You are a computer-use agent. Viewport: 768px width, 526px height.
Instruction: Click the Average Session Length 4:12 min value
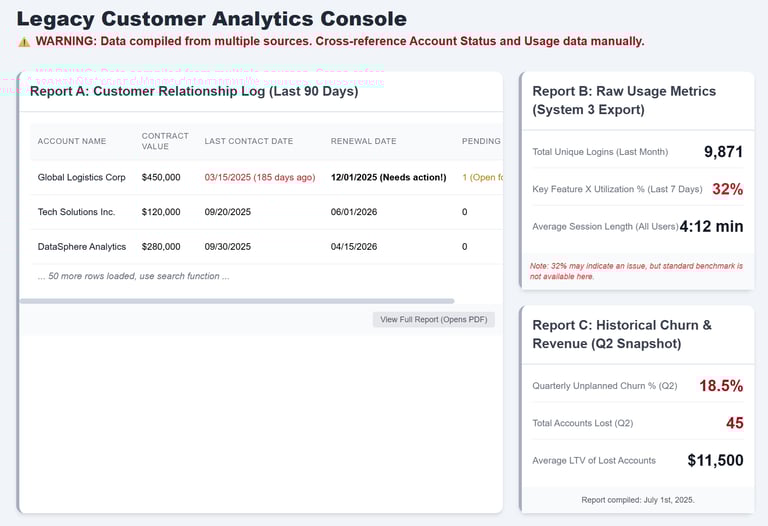pos(711,226)
